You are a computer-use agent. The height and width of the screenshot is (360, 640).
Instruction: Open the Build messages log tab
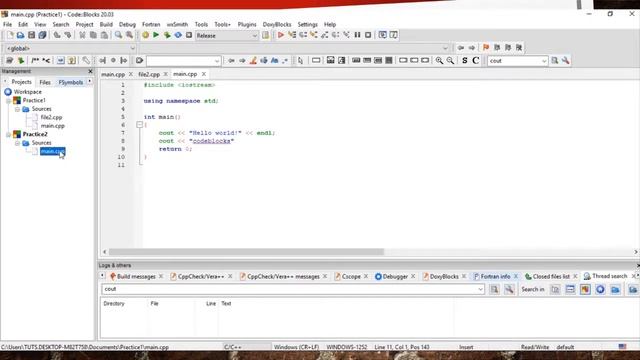pos(136,276)
